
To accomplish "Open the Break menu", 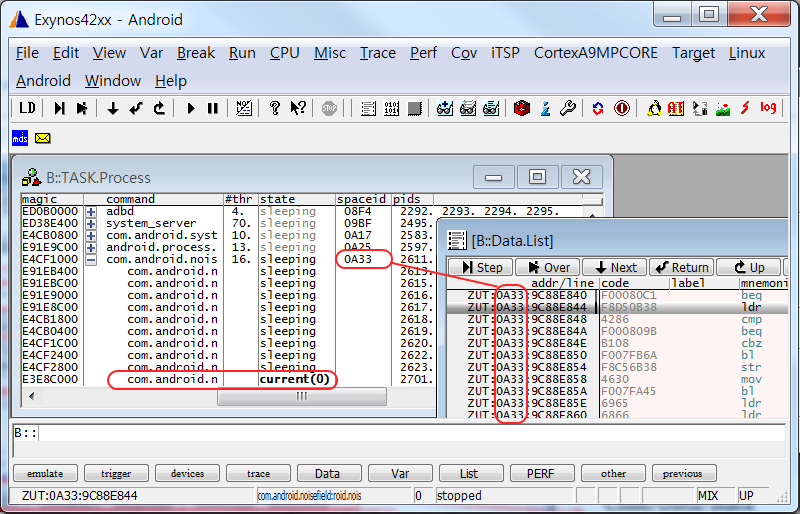I will point(196,53).
